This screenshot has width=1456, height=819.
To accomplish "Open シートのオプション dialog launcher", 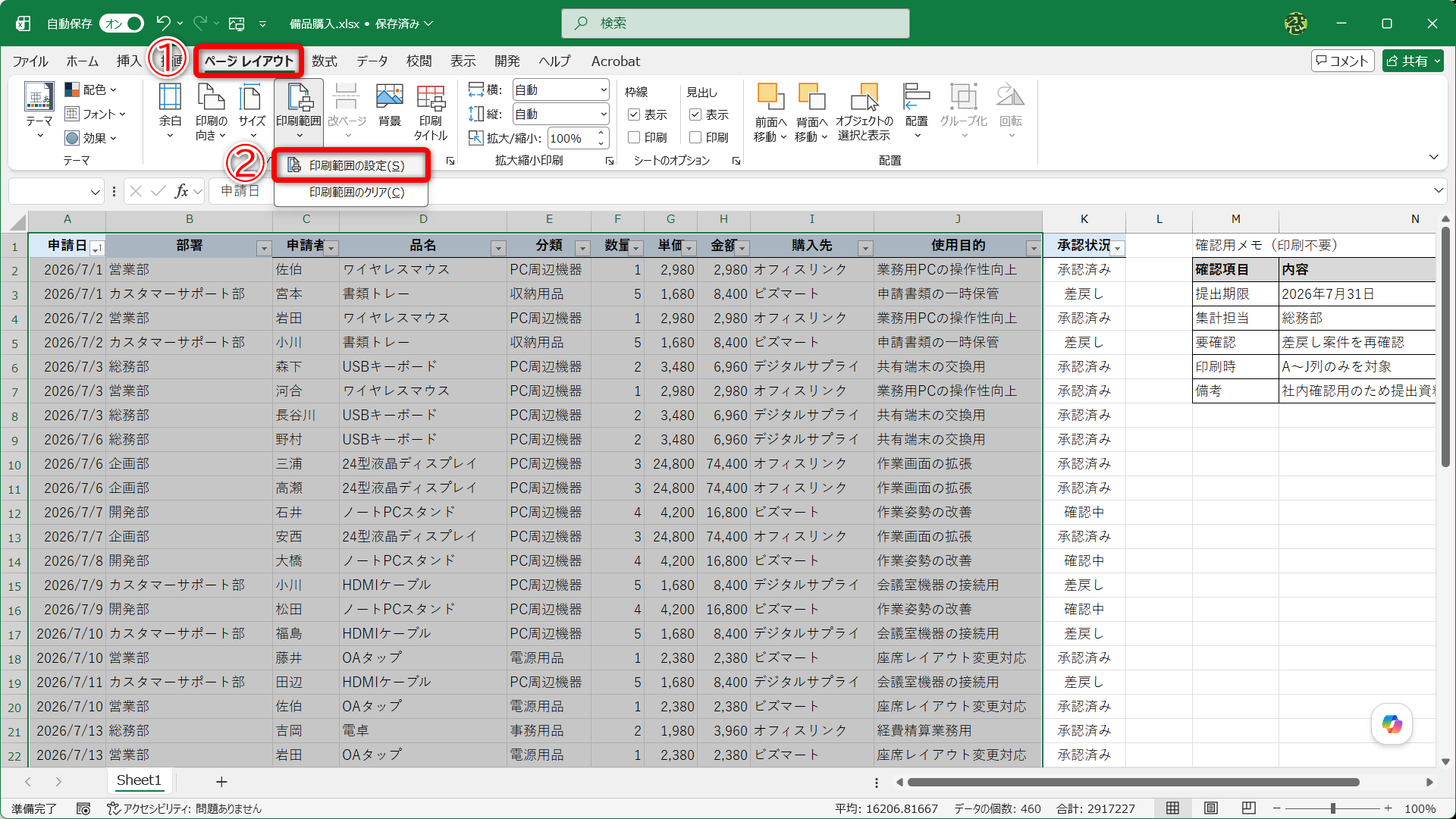I will [736, 161].
